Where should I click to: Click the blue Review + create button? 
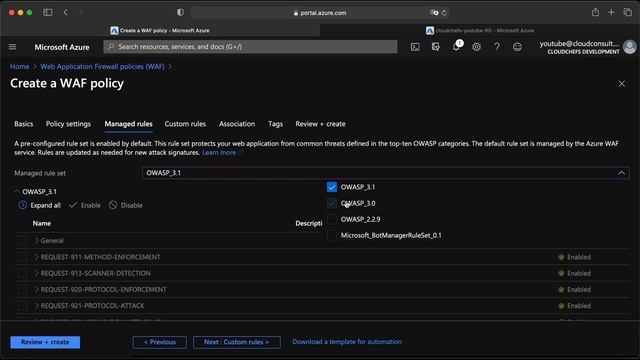click(45, 342)
